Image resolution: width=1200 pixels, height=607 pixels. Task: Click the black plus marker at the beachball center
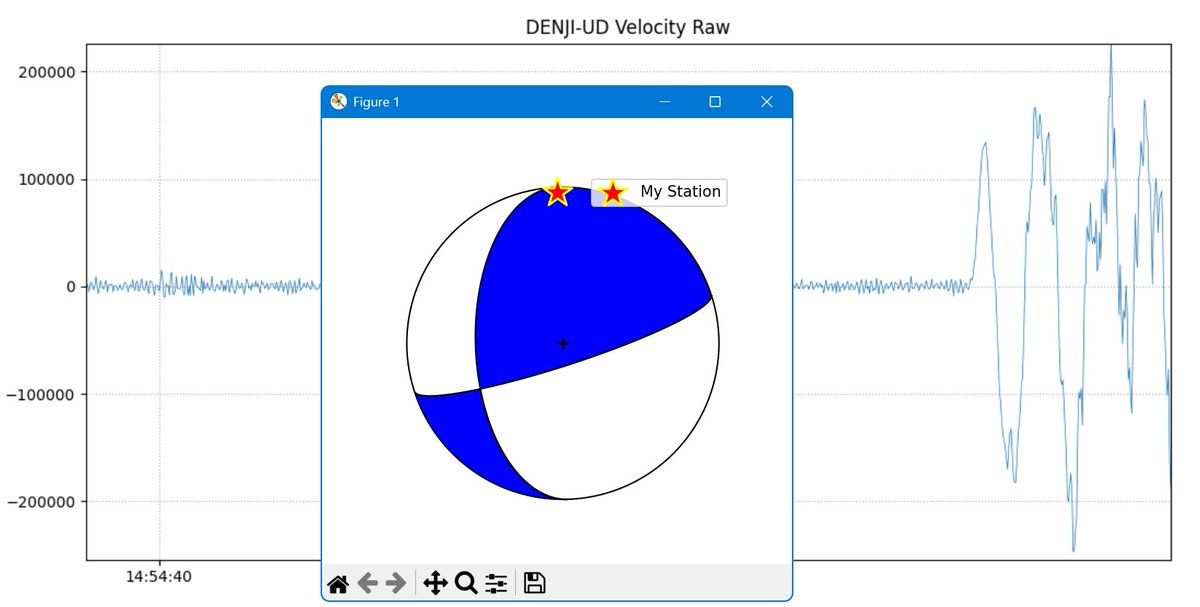pos(563,344)
